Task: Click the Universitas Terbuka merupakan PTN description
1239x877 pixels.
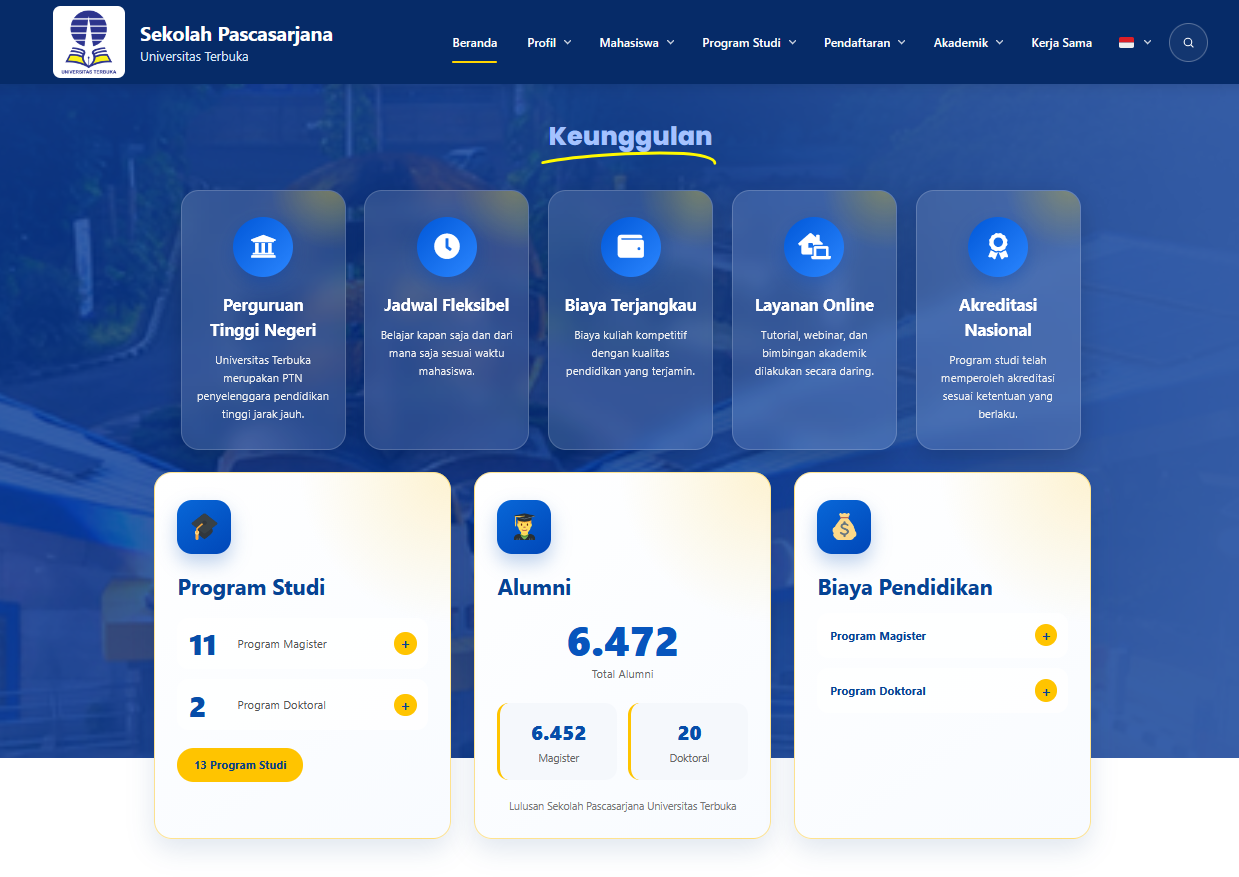Action: point(263,387)
